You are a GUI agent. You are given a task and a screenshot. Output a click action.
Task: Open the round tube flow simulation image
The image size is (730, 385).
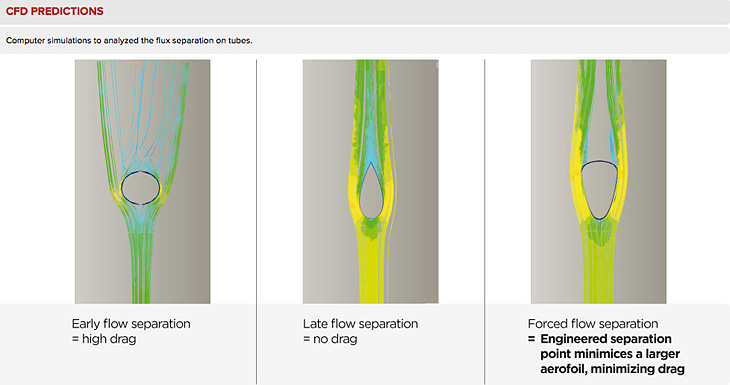(142, 182)
